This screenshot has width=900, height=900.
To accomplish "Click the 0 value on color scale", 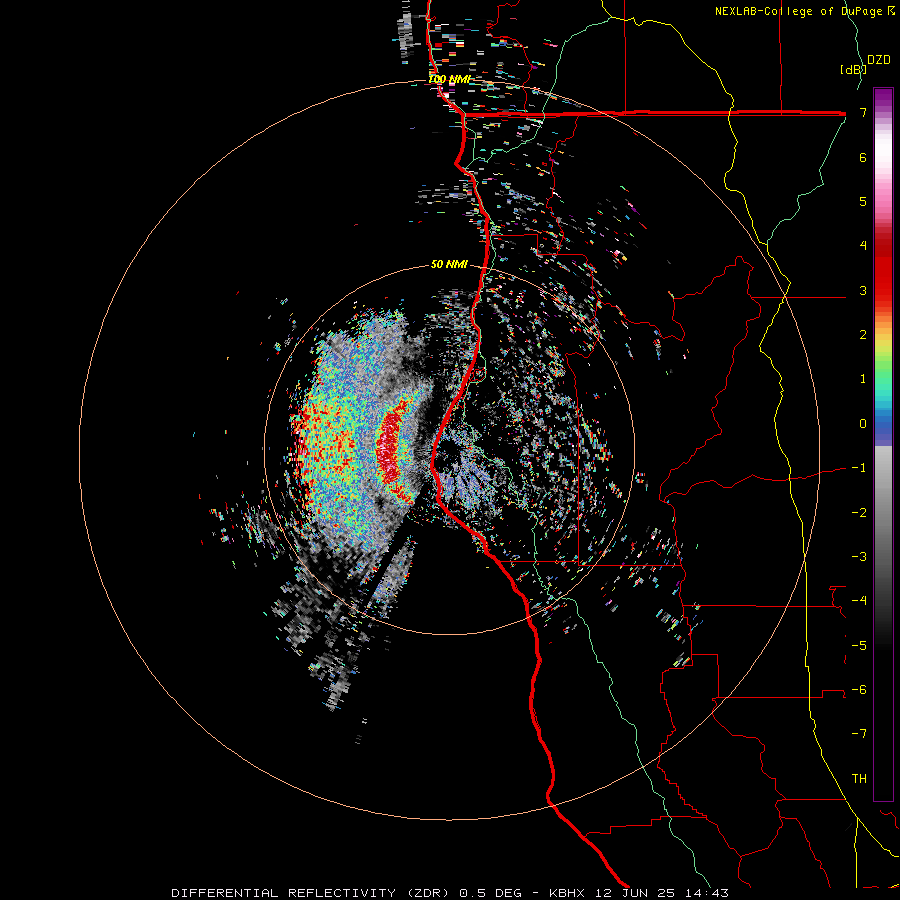I will click(x=863, y=424).
